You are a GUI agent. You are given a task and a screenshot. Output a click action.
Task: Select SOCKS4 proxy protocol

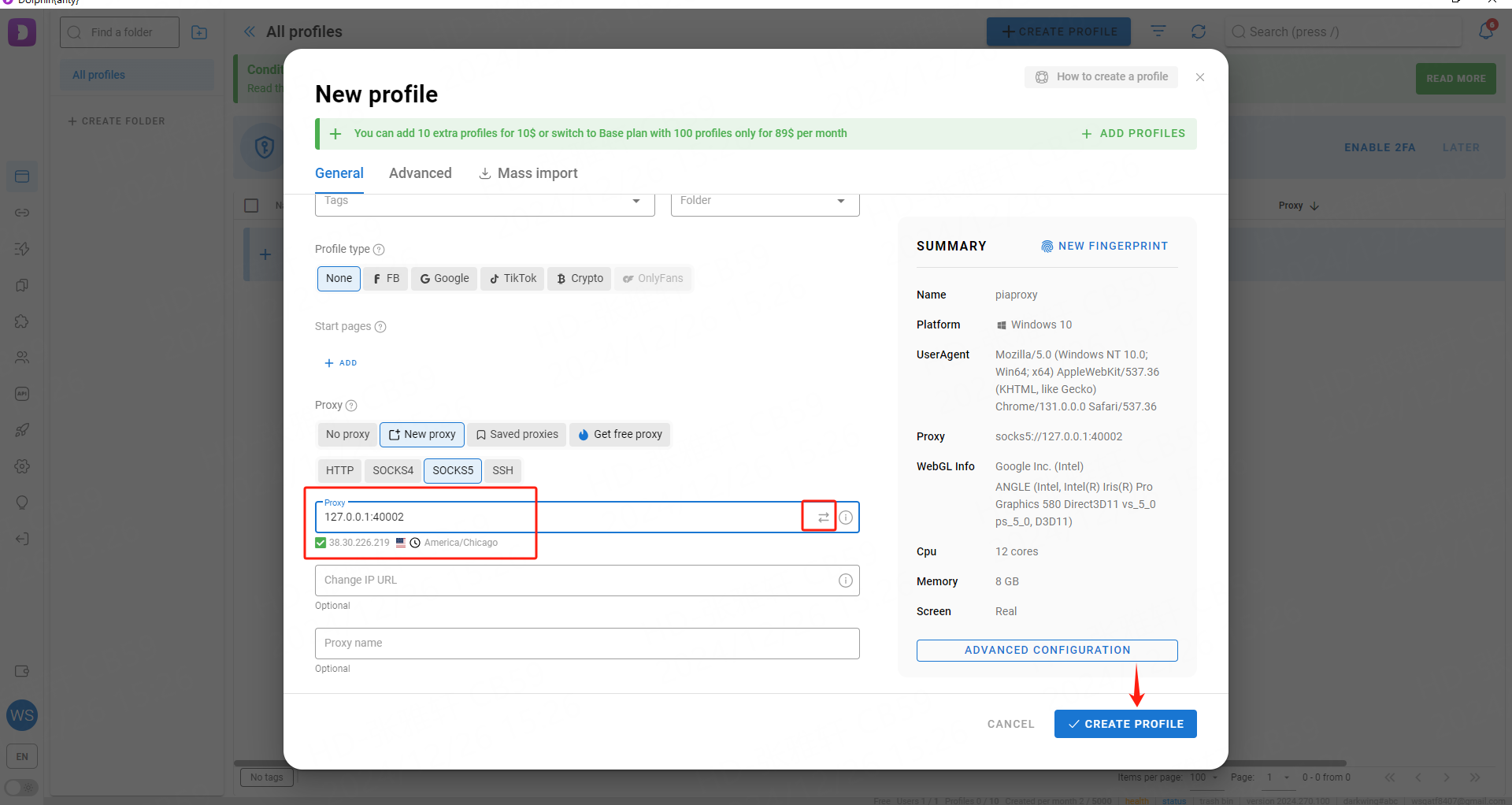[392, 470]
